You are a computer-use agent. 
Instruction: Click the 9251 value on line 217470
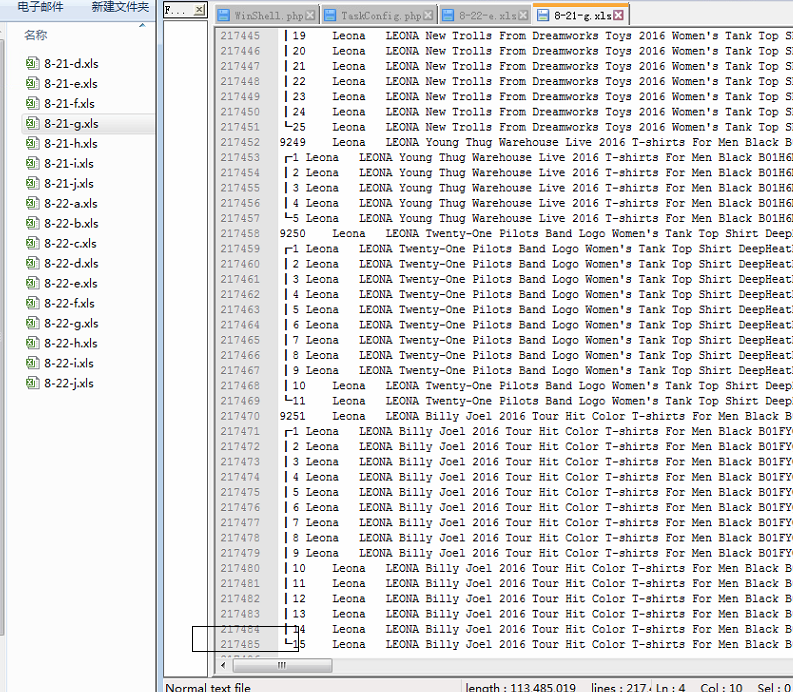(x=292, y=416)
